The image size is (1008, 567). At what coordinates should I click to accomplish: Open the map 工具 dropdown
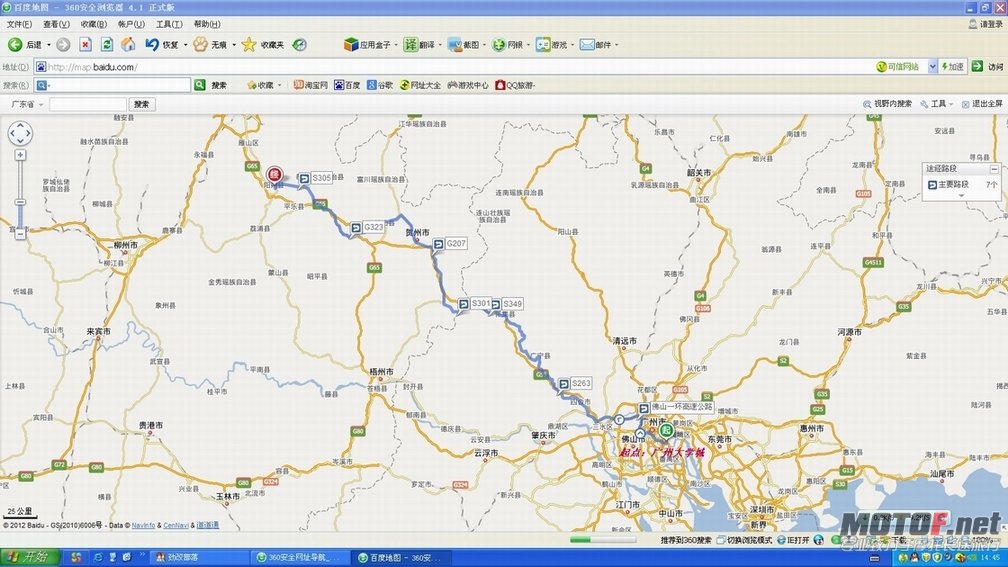(x=937, y=104)
